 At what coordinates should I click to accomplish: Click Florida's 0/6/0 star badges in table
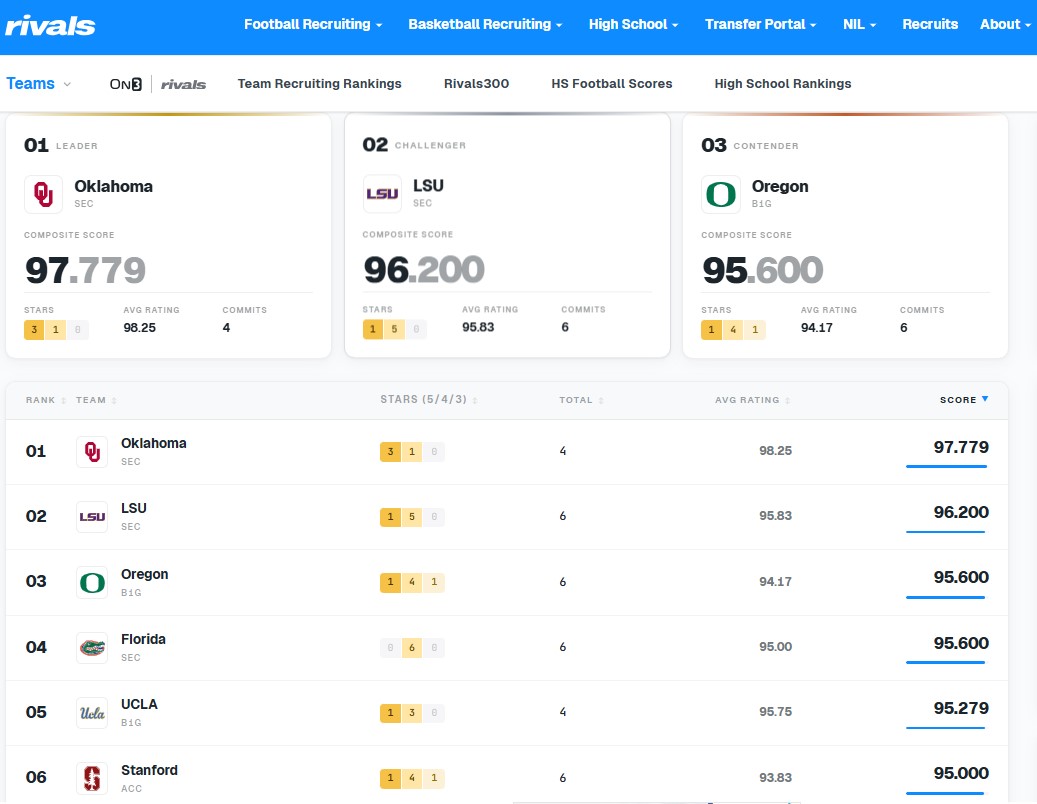click(412, 647)
